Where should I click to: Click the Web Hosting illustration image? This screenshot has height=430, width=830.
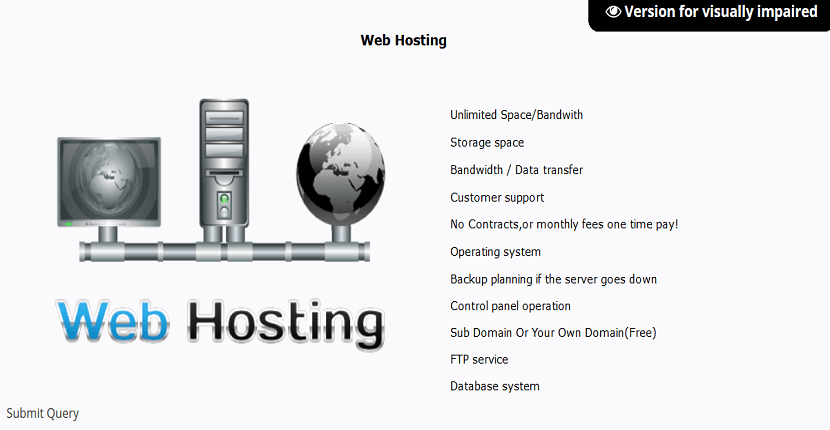click(220, 225)
